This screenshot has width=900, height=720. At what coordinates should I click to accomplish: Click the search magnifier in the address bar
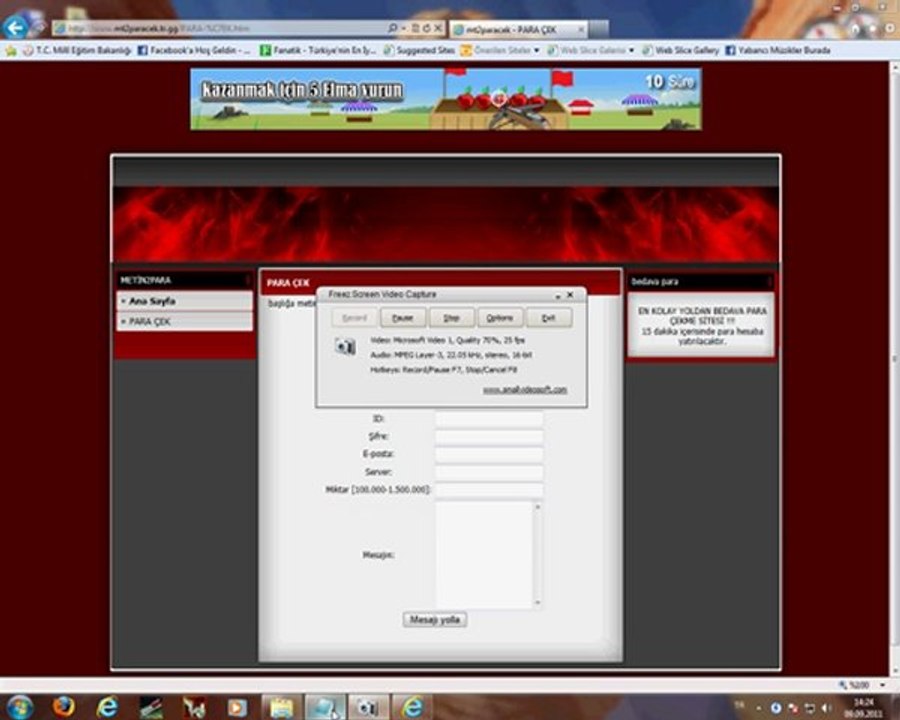(393, 28)
